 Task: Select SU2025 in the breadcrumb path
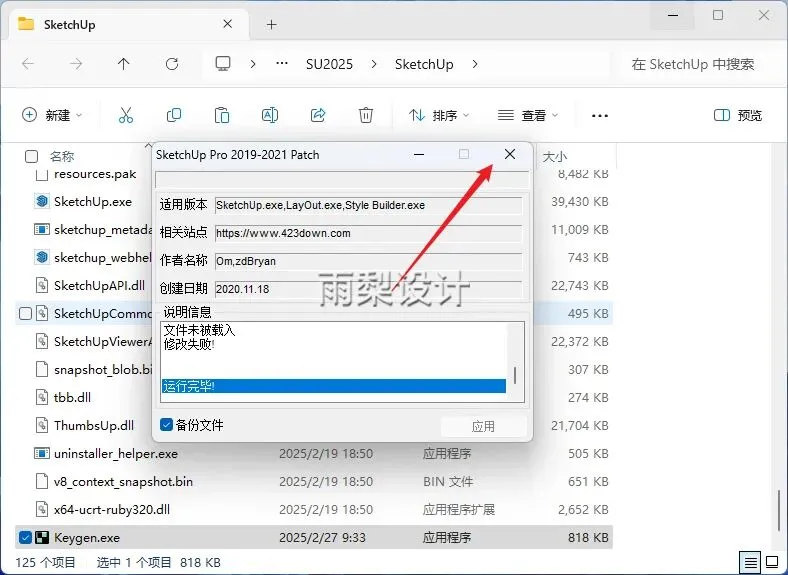click(x=329, y=64)
